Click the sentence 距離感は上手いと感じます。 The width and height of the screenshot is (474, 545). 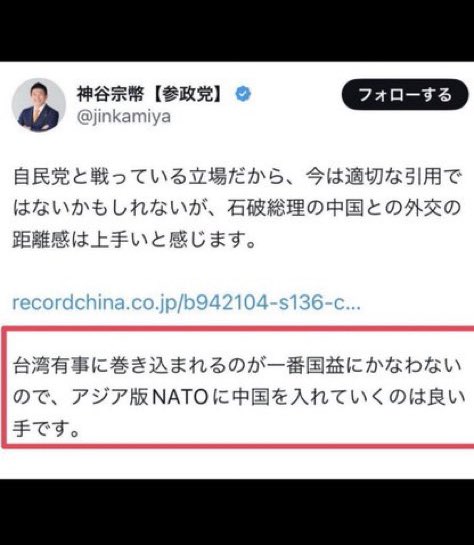coord(134,239)
